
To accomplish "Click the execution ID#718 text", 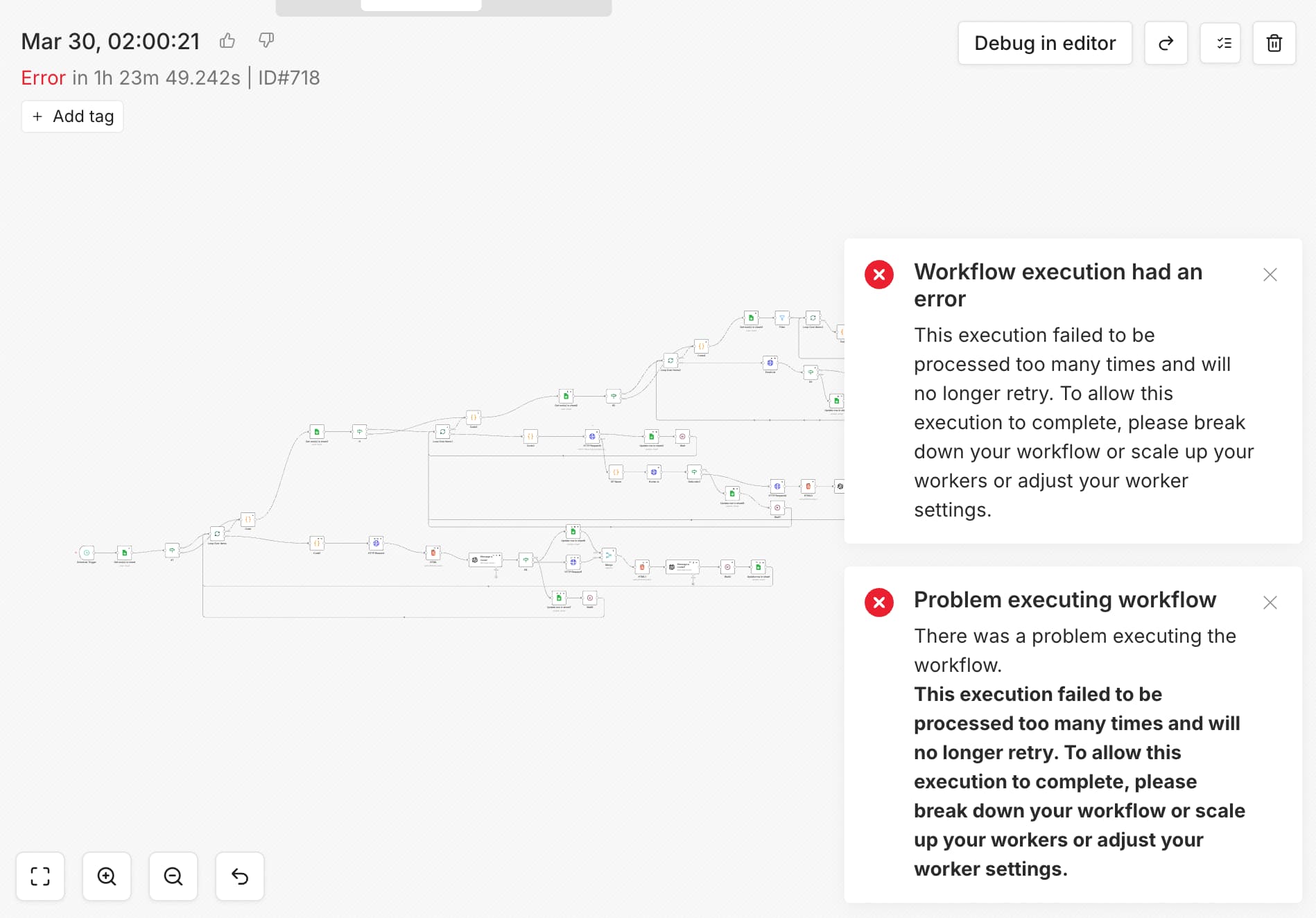I will [x=289, y=78].
